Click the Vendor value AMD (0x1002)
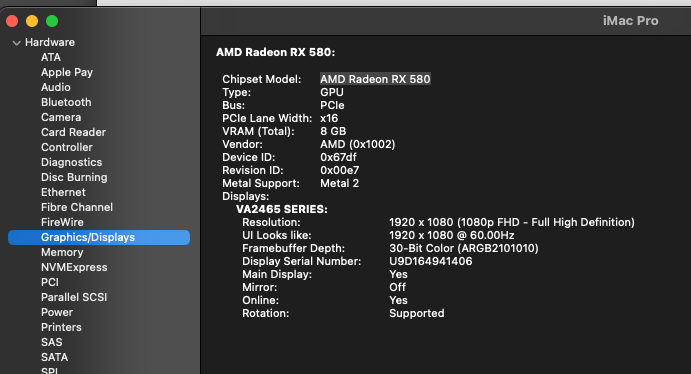This screenshot has width=691, height=374. coord(357,144)
